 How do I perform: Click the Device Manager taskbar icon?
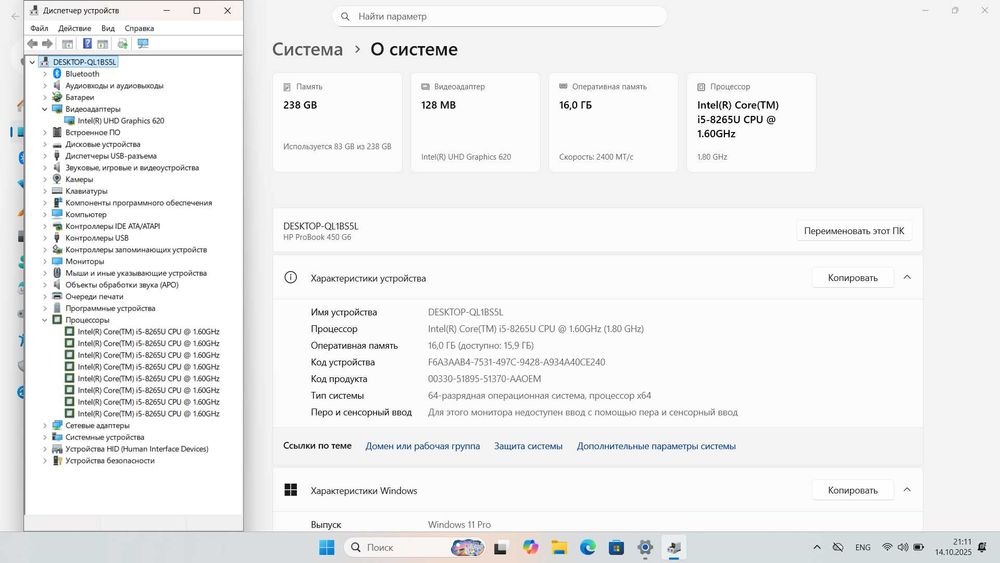point(674,547)
